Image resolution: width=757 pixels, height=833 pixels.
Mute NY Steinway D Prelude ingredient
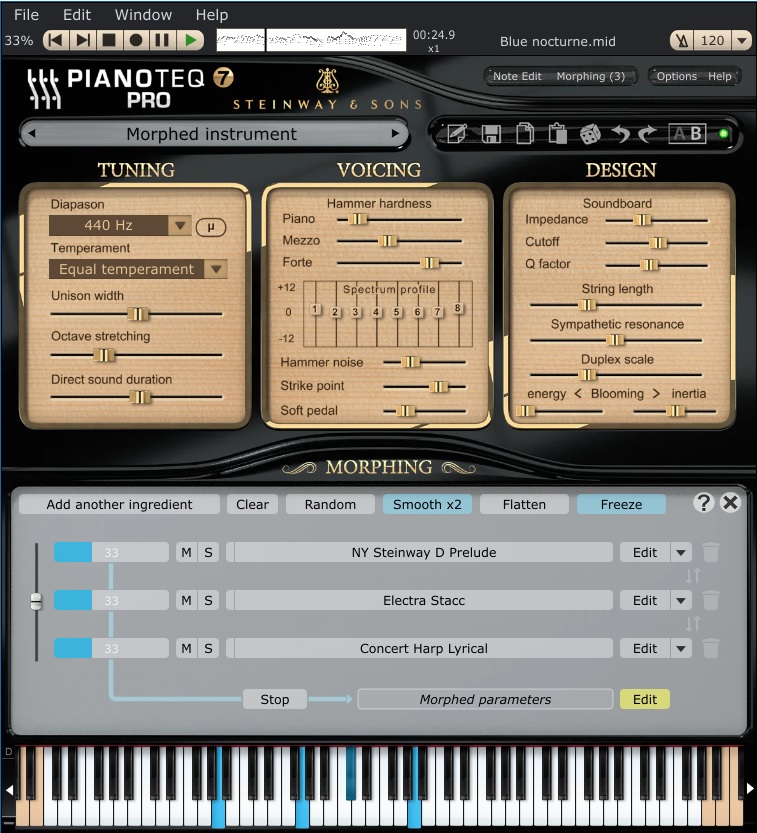click(x=186, y=552)
